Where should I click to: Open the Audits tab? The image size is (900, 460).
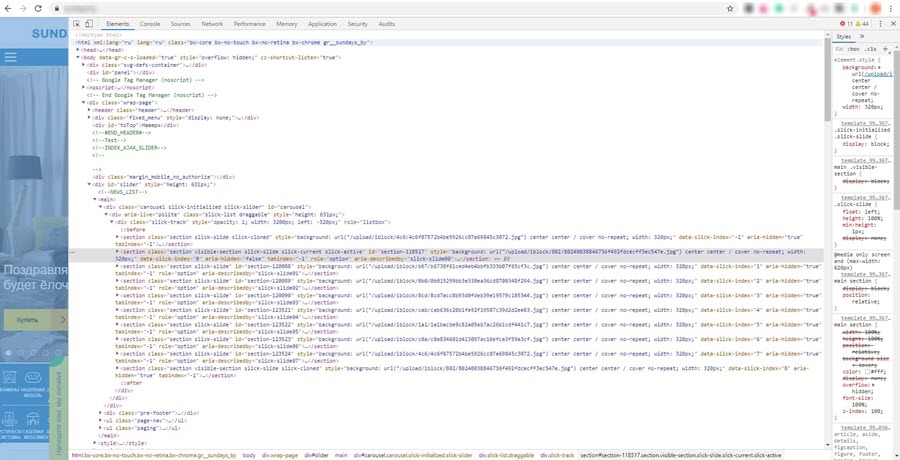point(386,24)
